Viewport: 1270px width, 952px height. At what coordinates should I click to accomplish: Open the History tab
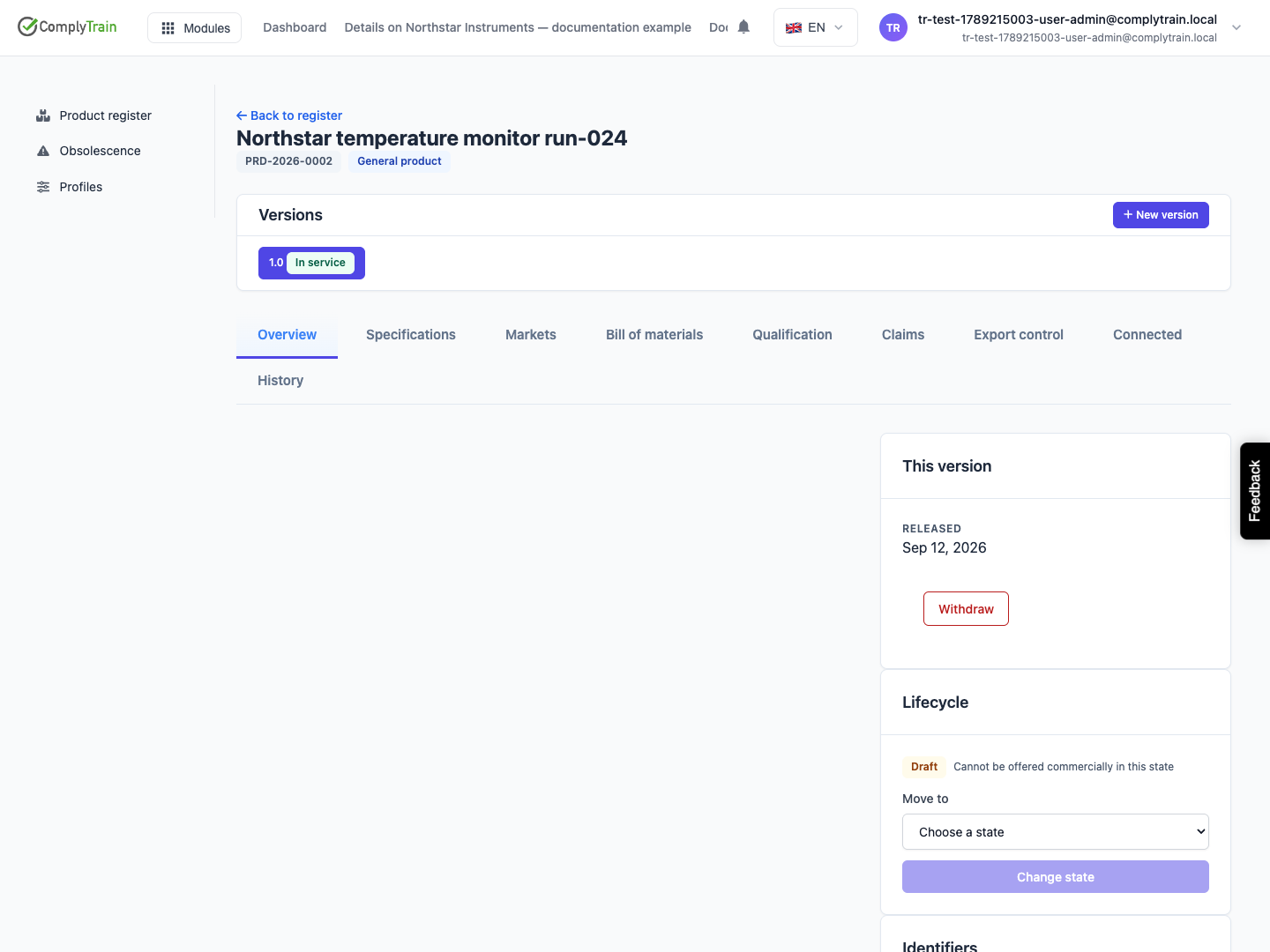[280, 381]
